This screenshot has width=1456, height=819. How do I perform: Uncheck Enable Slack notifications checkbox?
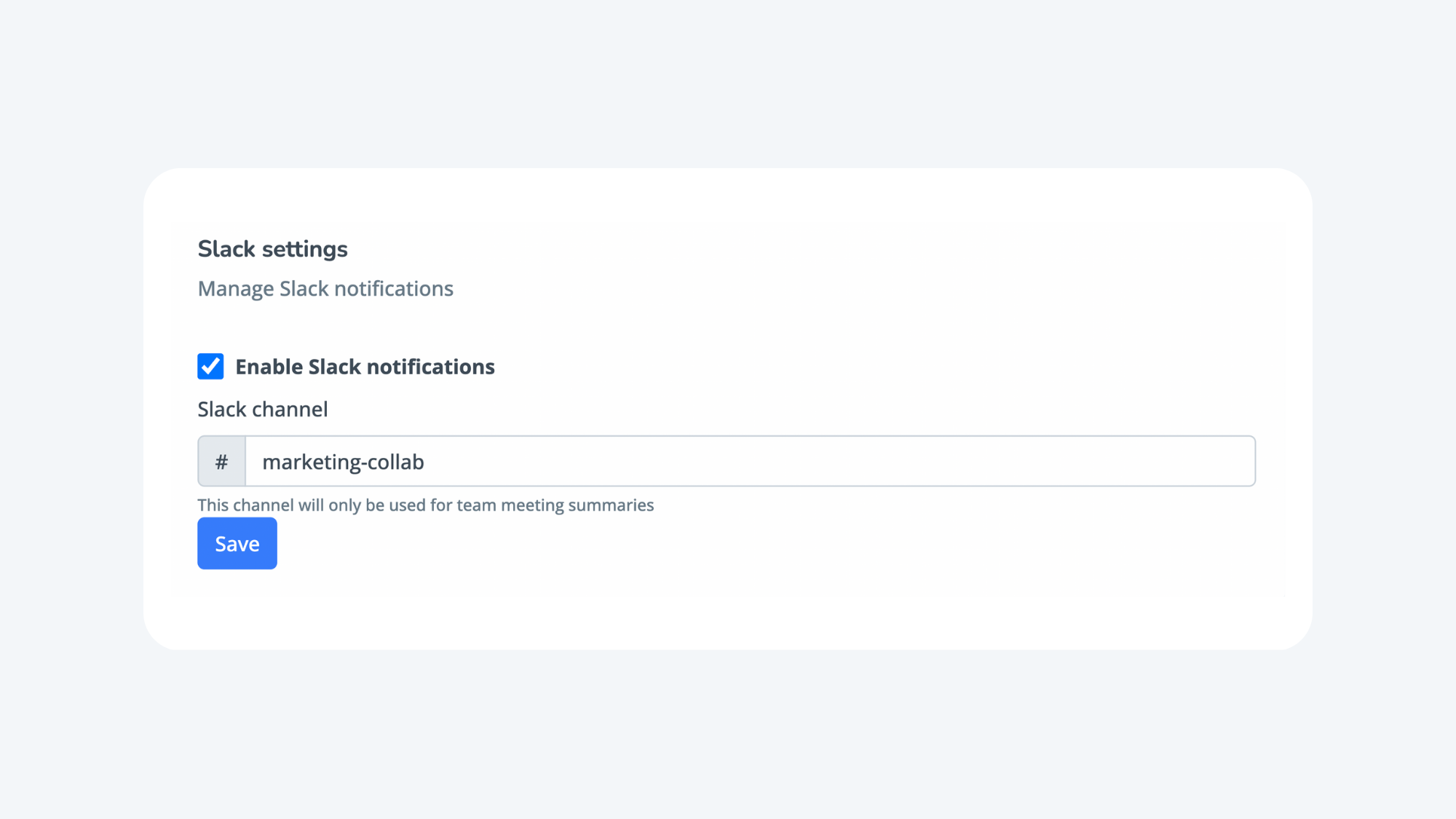(x=210, y=366)
